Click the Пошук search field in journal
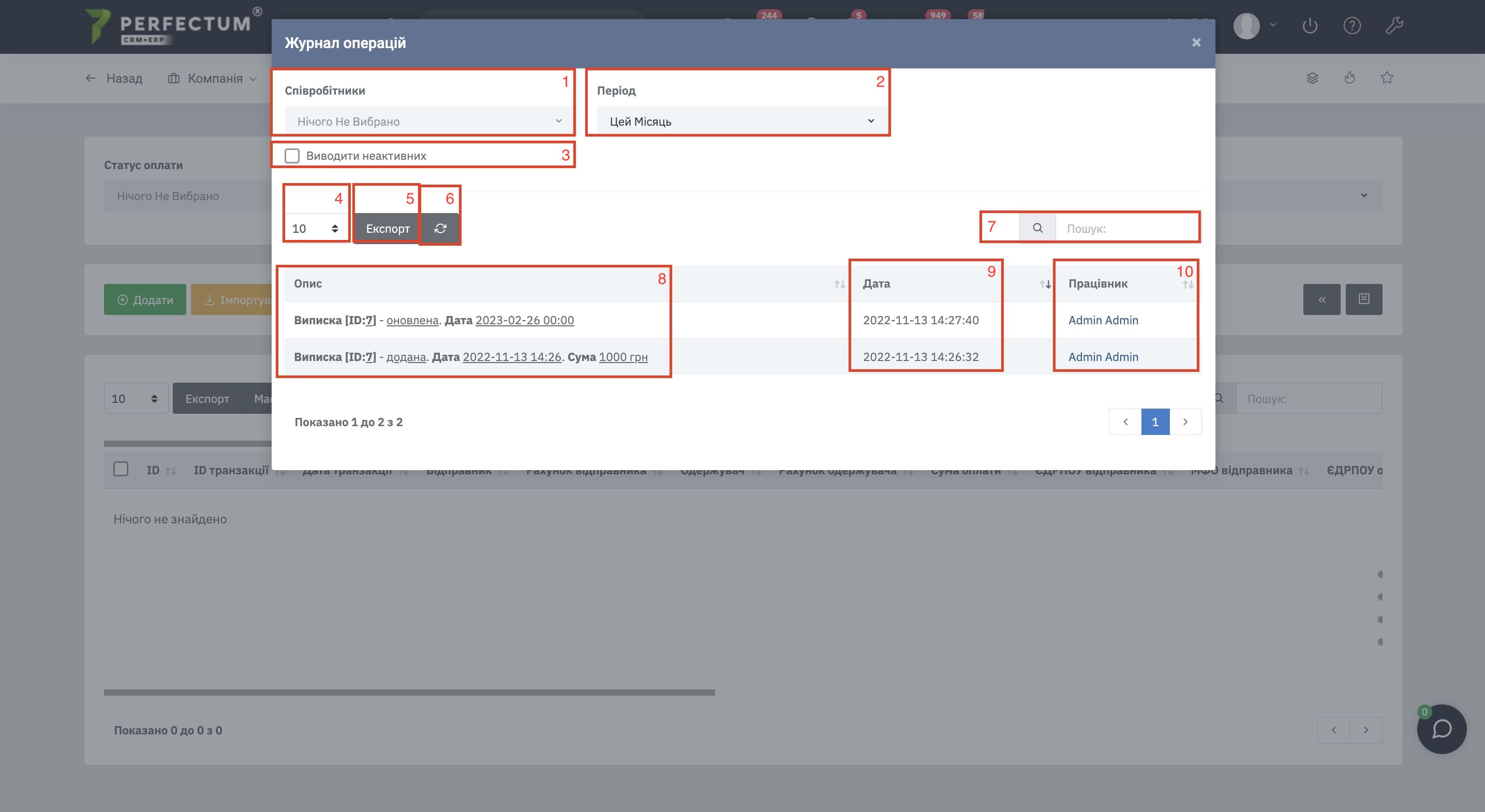Screen dimensions: 1485x812 (x=1127, y=228)
